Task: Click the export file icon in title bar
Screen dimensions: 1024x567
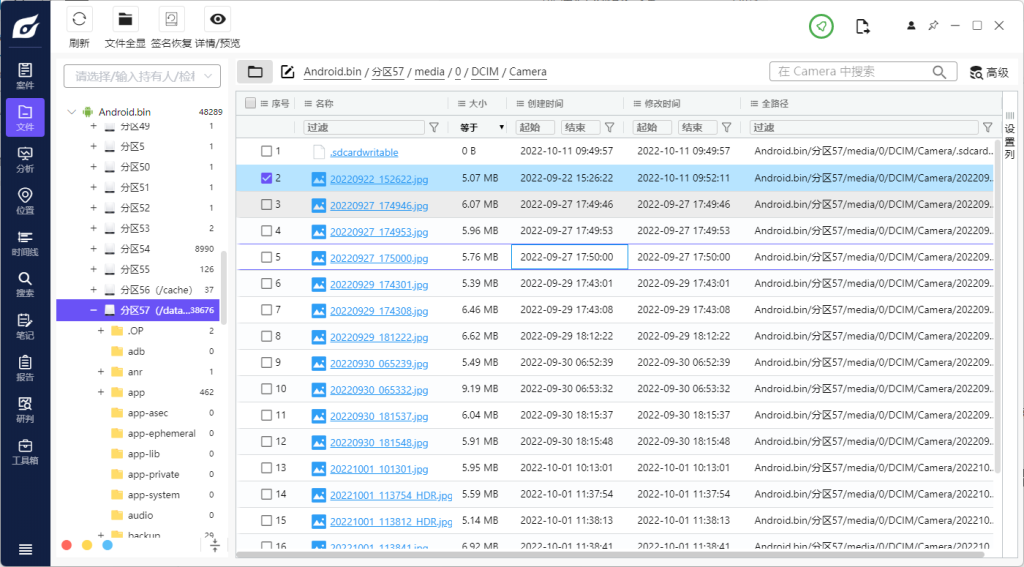Action: pos(863,26)
